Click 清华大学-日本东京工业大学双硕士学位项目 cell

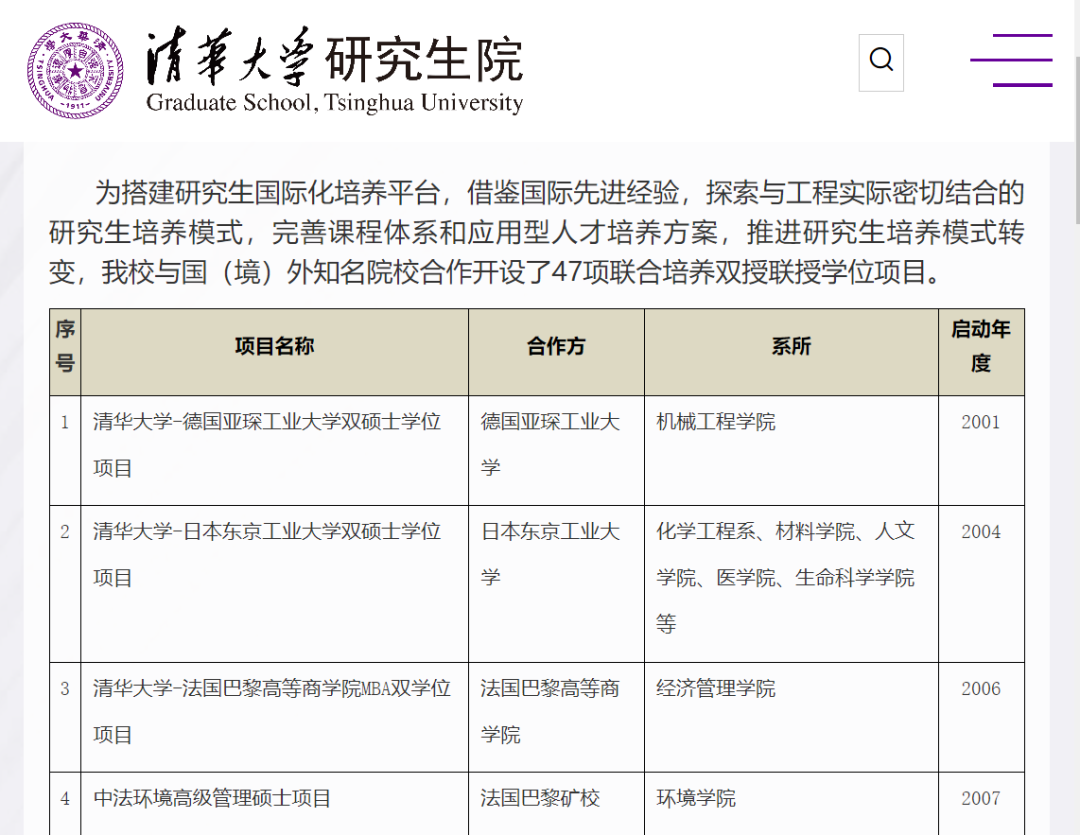(275, 584)
